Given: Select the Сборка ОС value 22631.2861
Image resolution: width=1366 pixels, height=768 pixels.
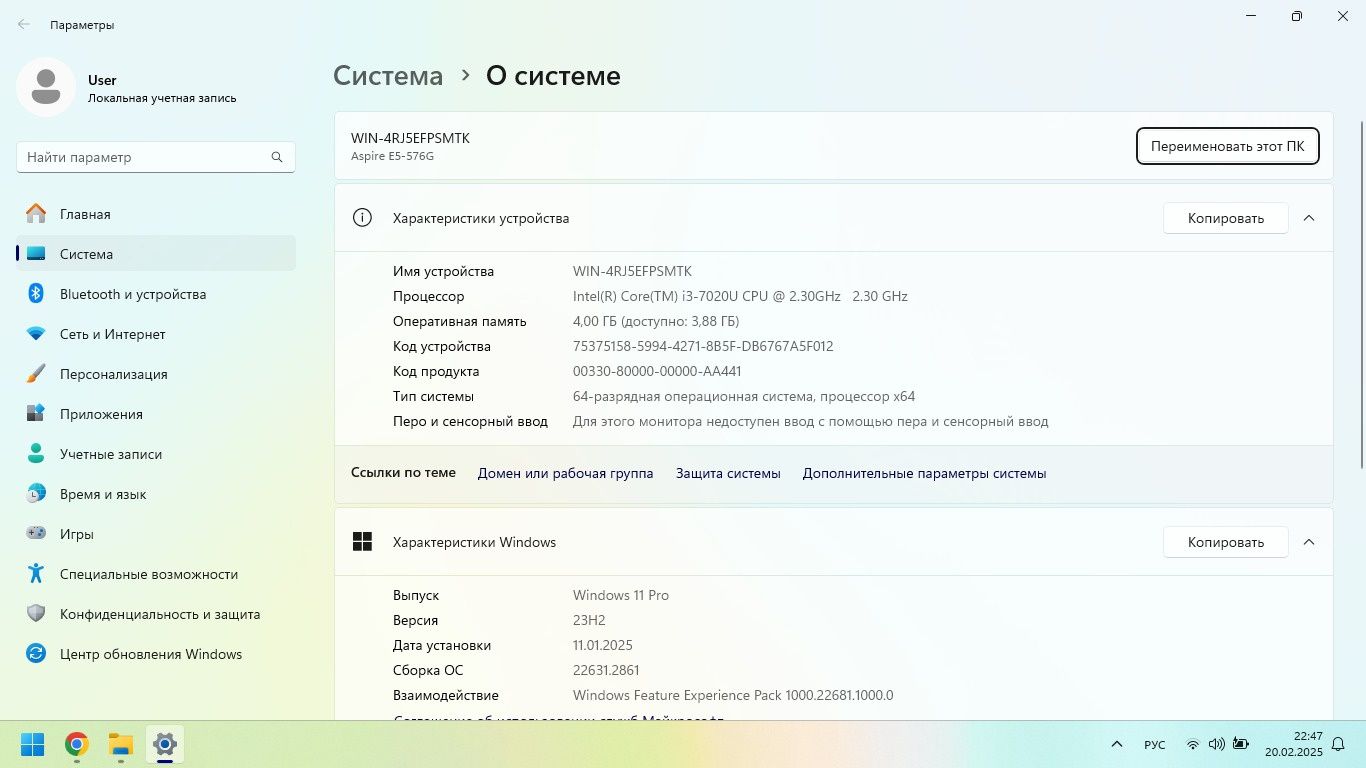Looking at the screenshot, I should pos(606,670).
